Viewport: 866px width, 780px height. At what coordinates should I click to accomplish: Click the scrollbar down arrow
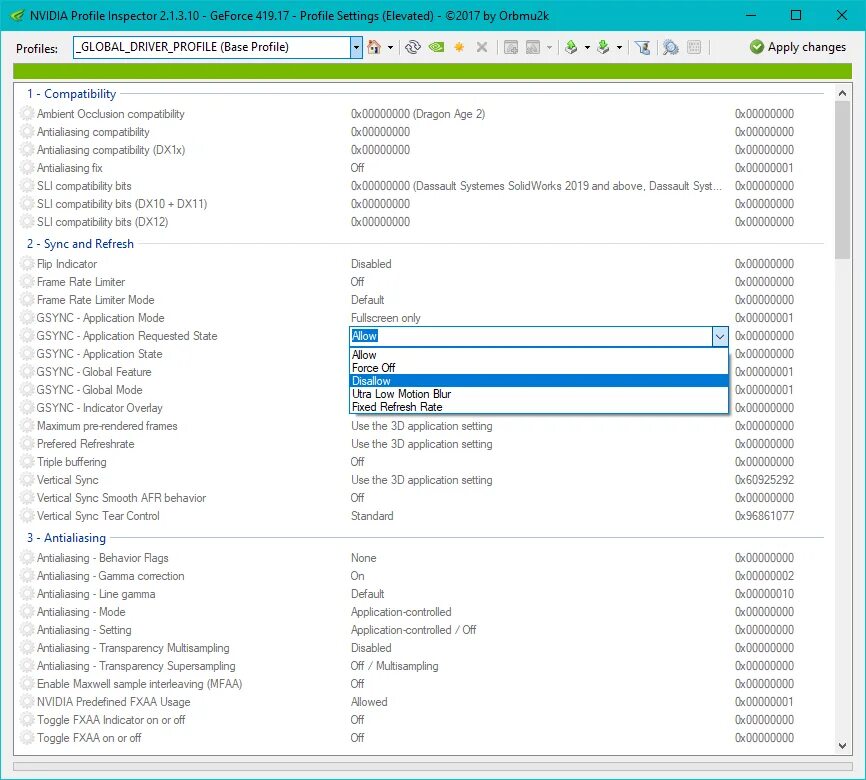coord(842,746)
